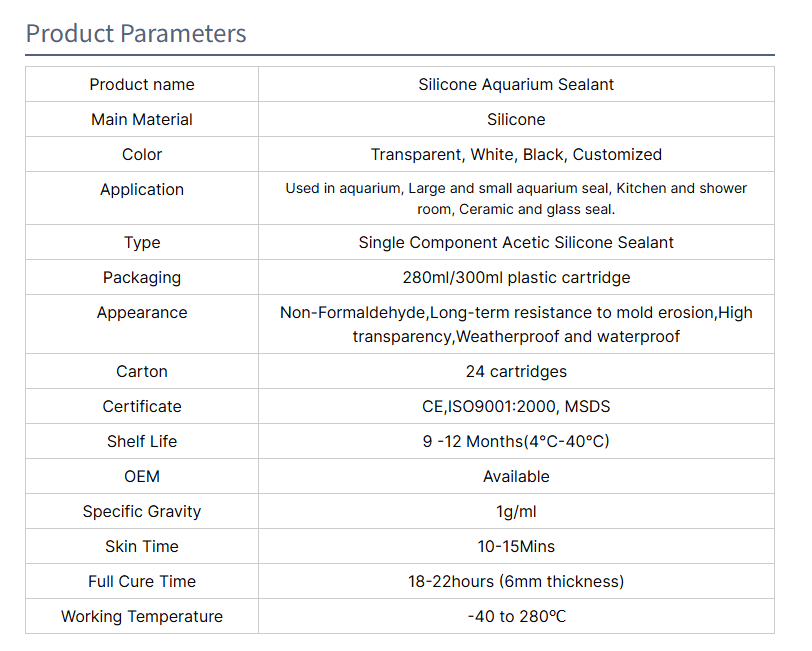Click the Used in aquarium description text
The width and height of the screenshot is (812, 651).
(516, 198)
